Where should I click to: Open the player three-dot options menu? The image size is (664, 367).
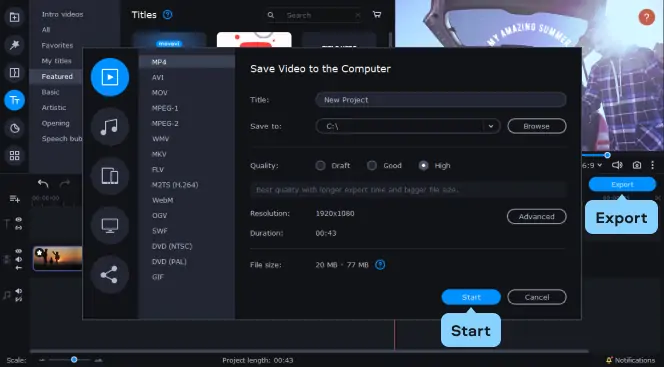(x=653, y=165)
